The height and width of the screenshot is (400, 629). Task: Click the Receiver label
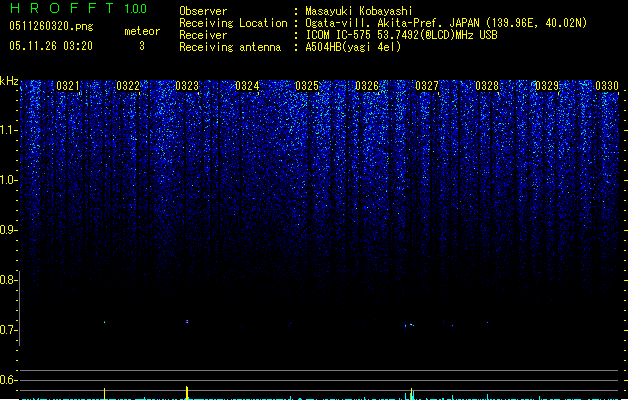click(203, 35)
